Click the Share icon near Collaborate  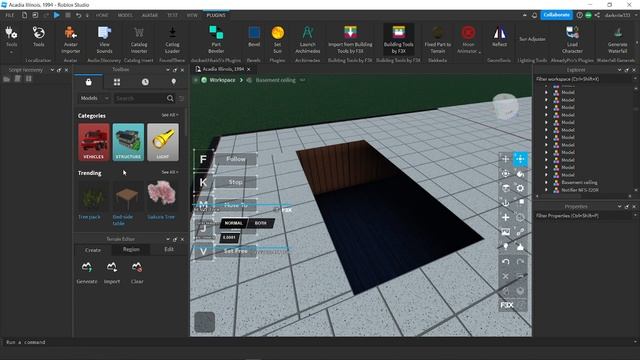597,15
